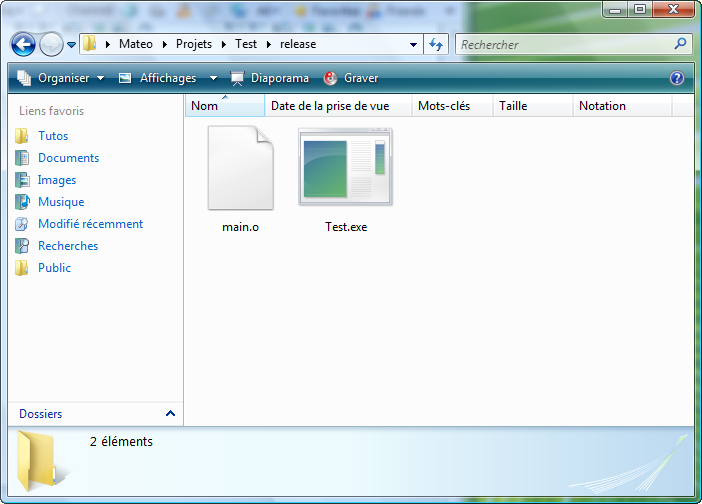Open the Tutos favorite link
702x504 pixels.
pyautogui.click(x=53, y=136)
